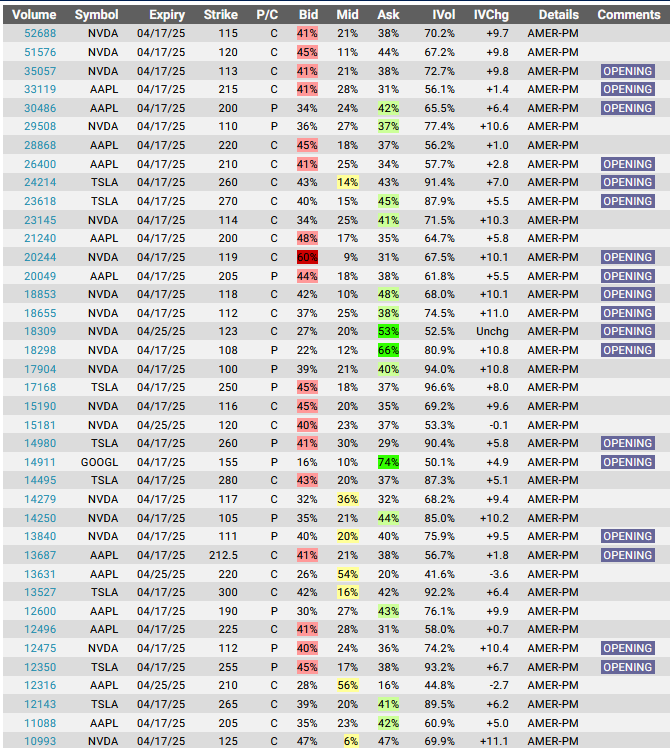The width and height of the screenshot is (670, 748).
Task: Sort by Expiry column header
Action: (167, 15)
